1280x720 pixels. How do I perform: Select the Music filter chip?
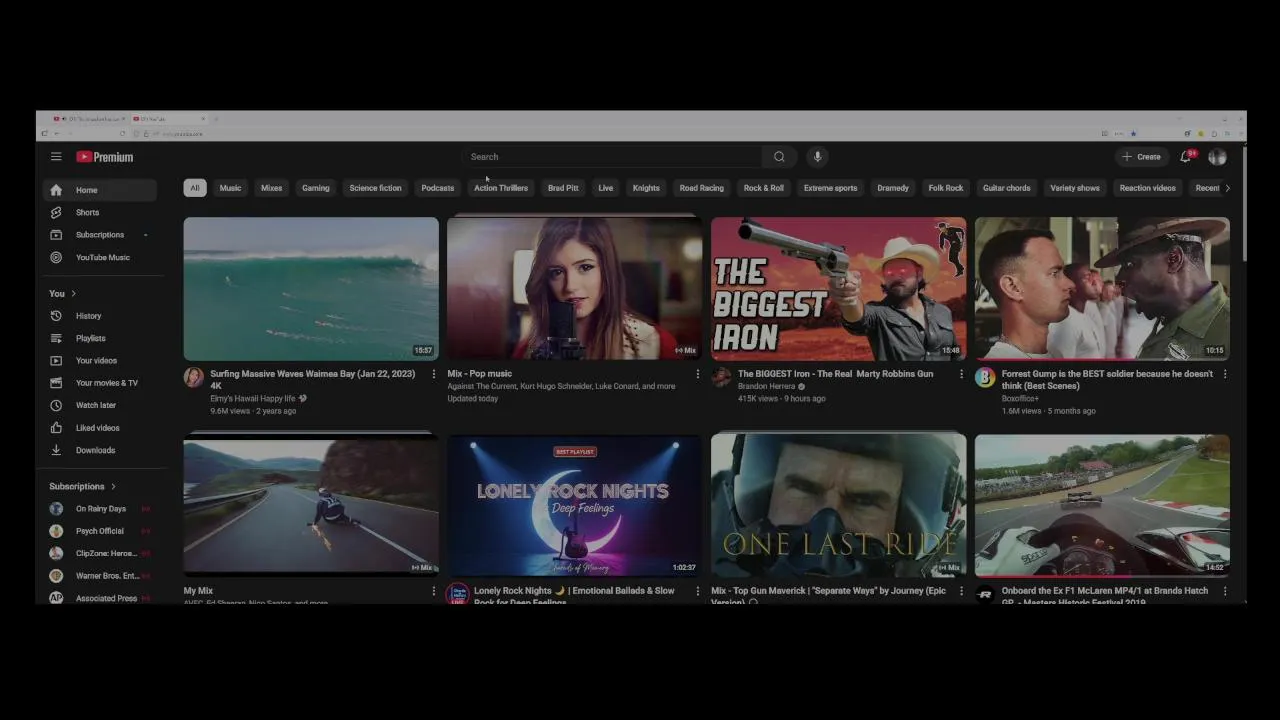pos(230,188)
